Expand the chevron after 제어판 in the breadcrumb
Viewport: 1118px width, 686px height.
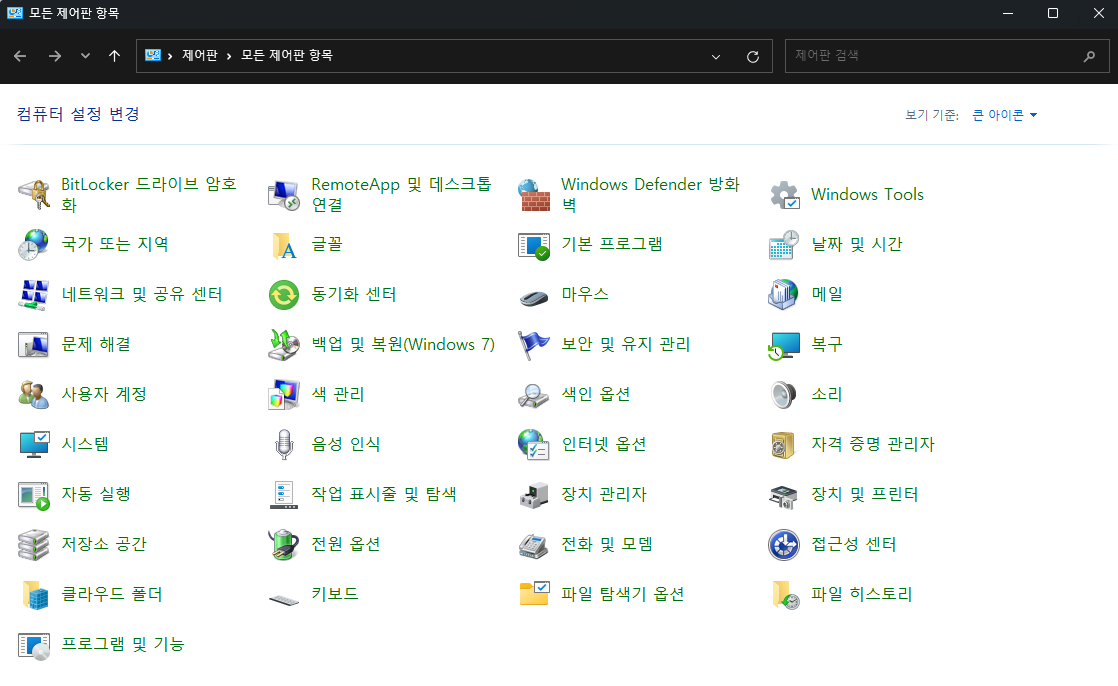coord(229,56)
